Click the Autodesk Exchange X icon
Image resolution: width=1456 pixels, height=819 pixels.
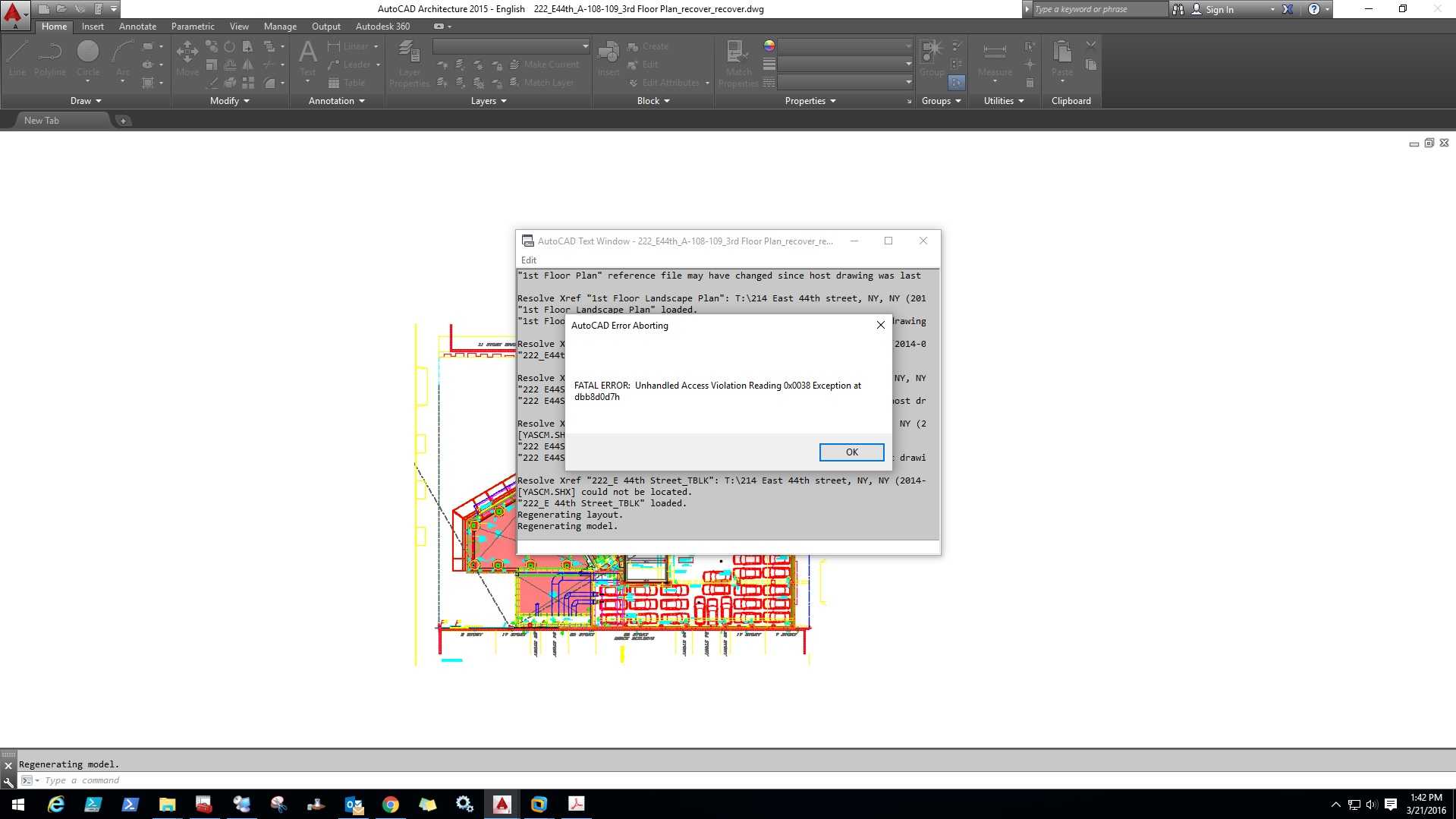coord(1288,9)
